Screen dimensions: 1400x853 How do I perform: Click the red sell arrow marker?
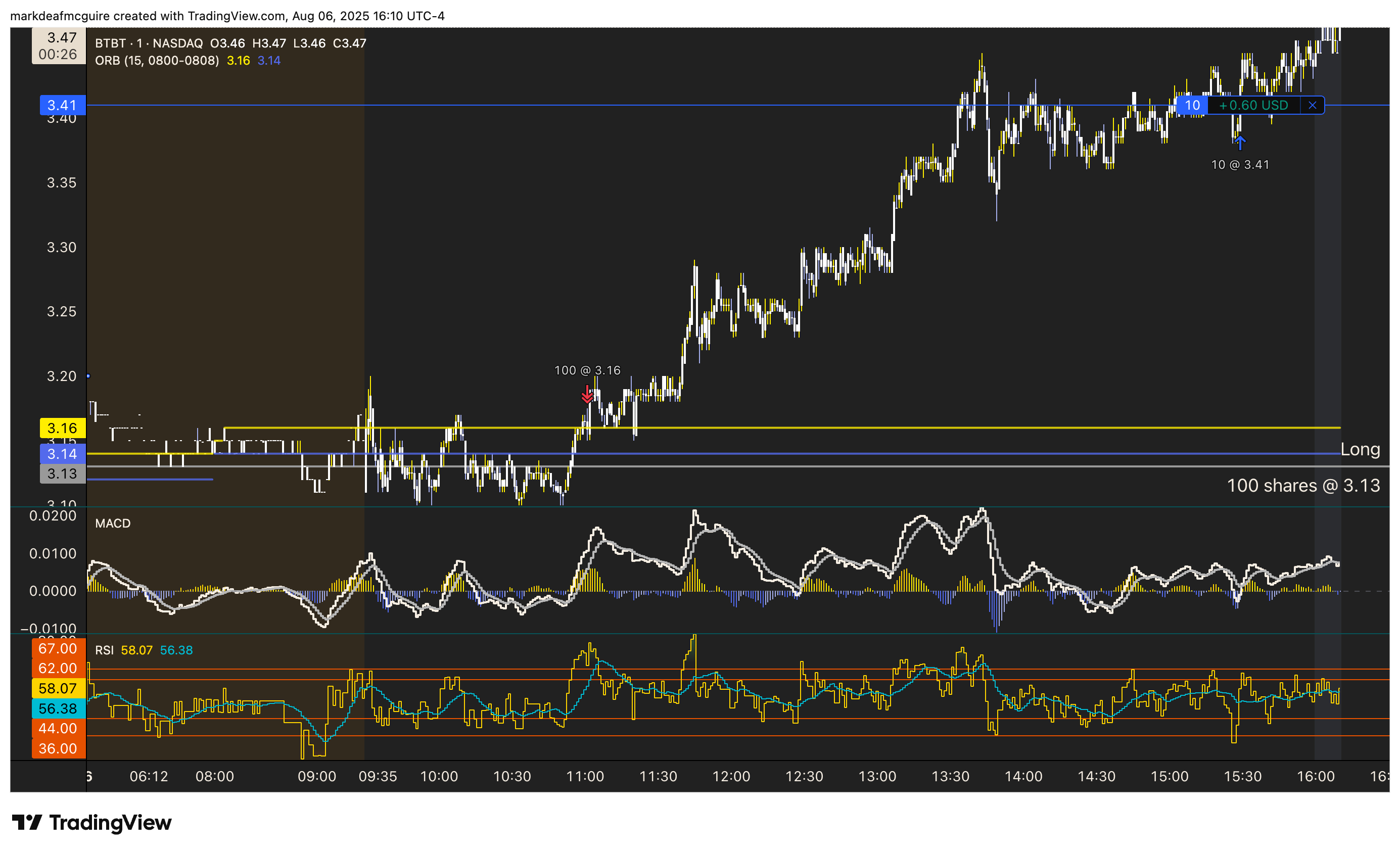tap(587, 394)
